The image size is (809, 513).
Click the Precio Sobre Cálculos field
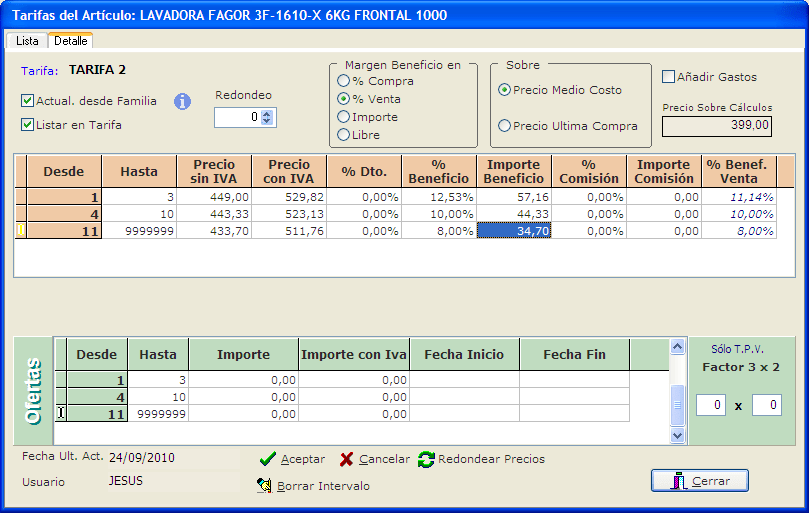pyautogui.click(x=716, y=126)
